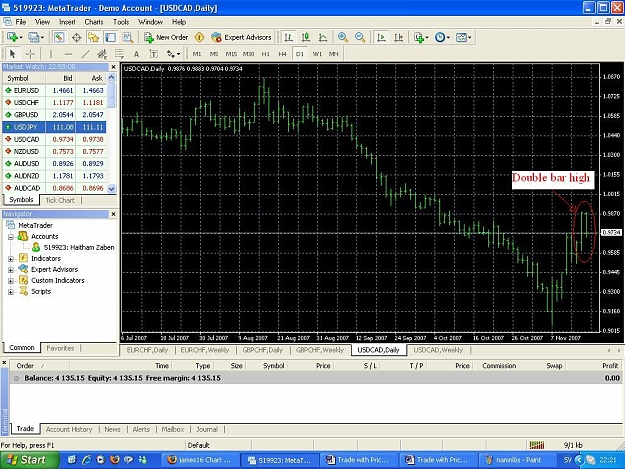Image resolution: width=625 pixels, height=469 pixels.
Task: Select the EURUSD row in Market Watch
Action: click(x=54, y=90)
